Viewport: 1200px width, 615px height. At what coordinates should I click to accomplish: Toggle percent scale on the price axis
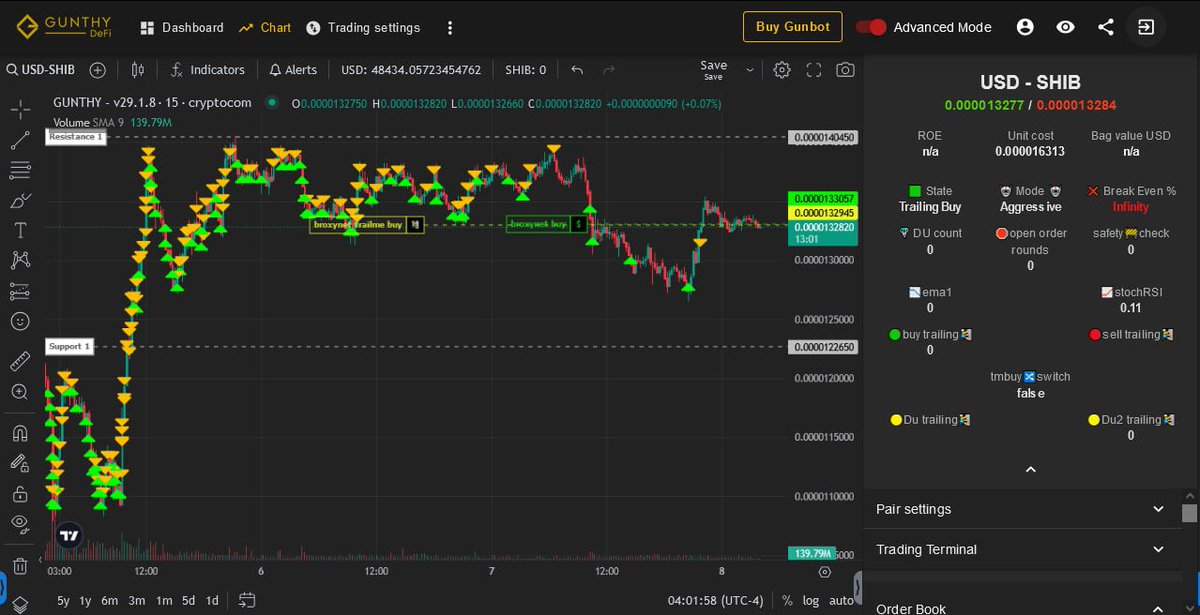tap(787, 601)
